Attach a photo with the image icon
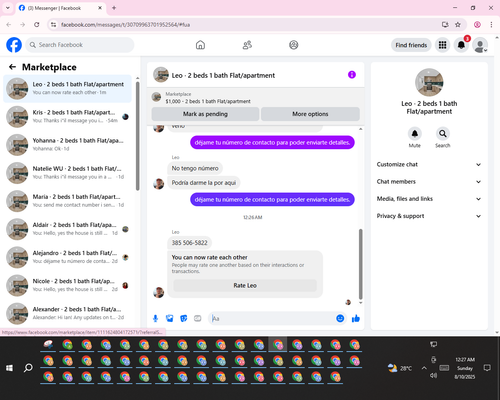The width and height of the screenshot is (500, 400). 170,318
